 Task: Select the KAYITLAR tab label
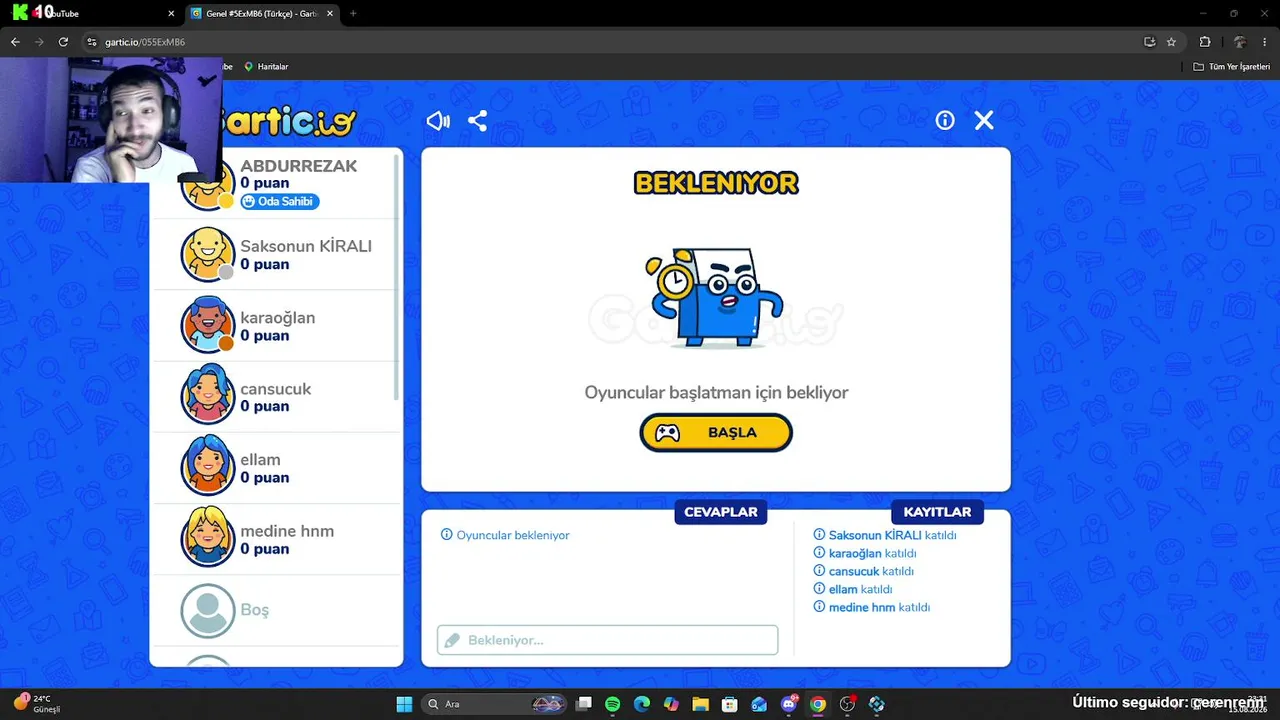(x=937, y=512)
